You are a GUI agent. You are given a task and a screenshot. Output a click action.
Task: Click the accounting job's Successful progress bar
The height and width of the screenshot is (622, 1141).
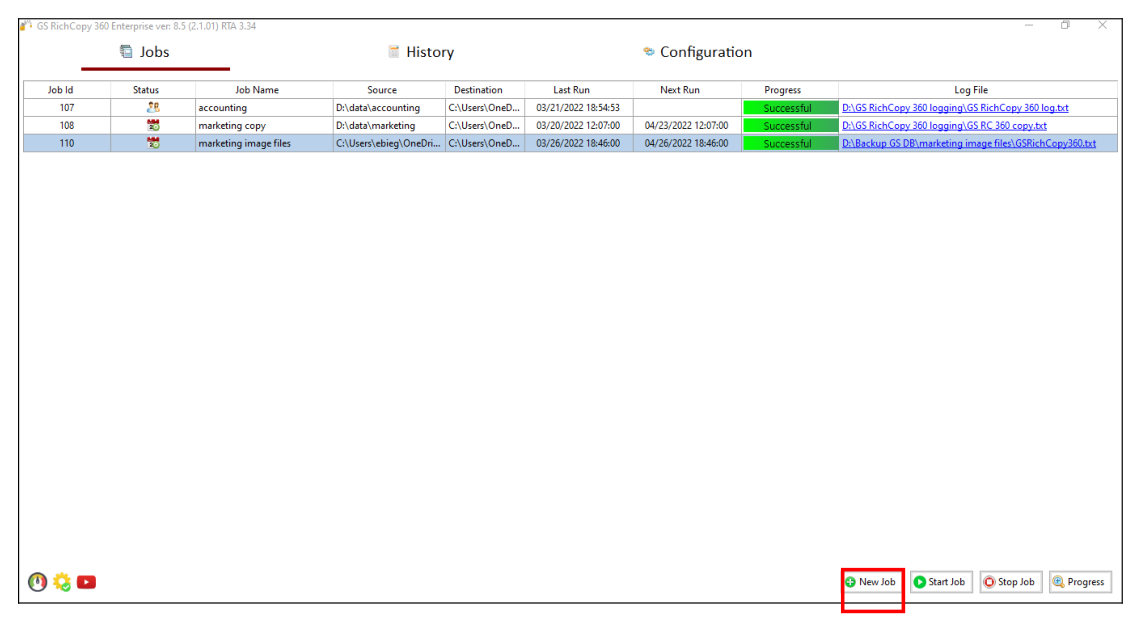pyautogui.click(x=790, y=108)
